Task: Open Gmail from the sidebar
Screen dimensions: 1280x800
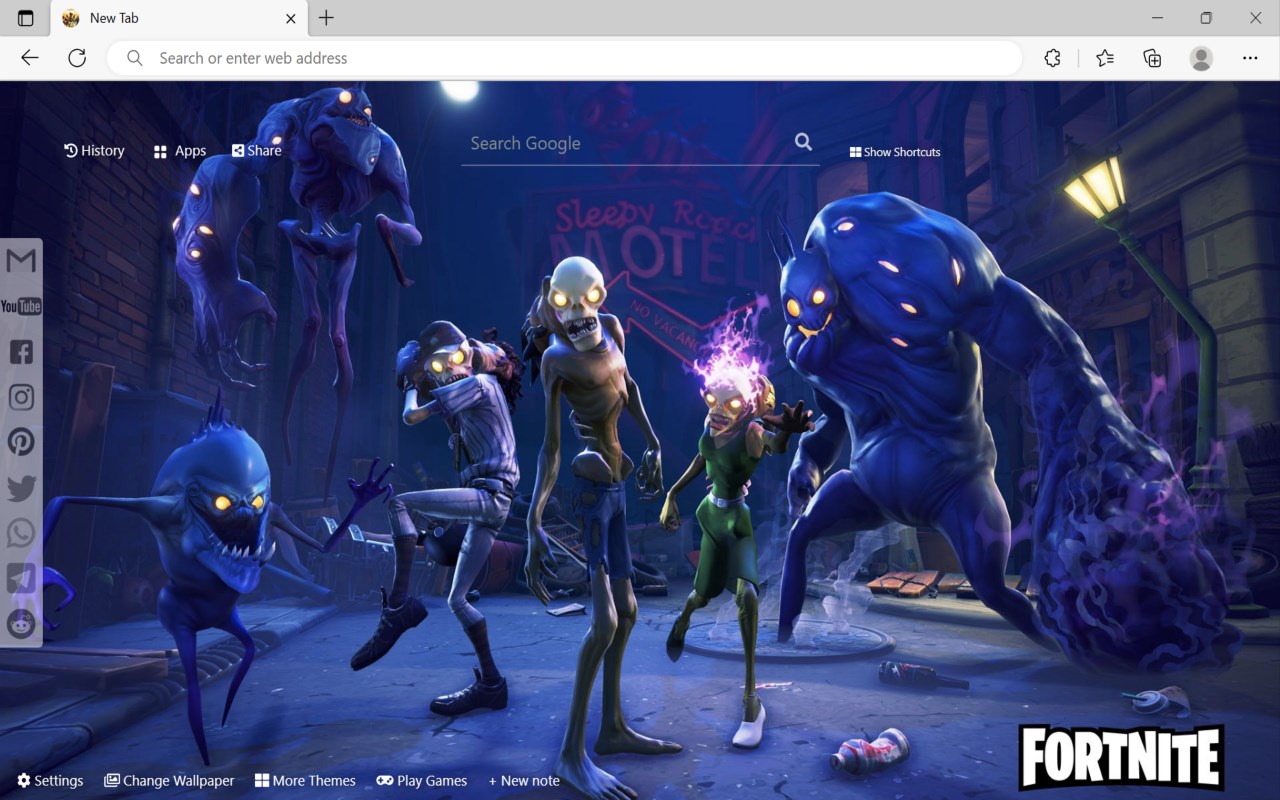Action: tap(21, 261)
